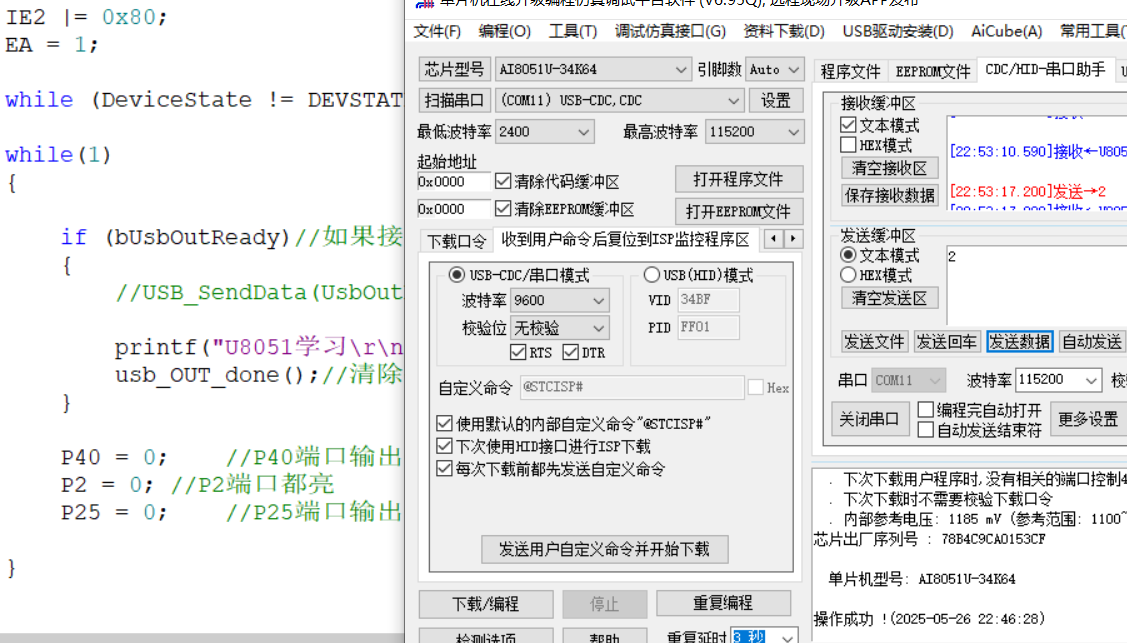Viewport: 1127px width, 643px height.
Task: Open the 校验位 无校验 dropdown
Action: (x=559, y=328)
